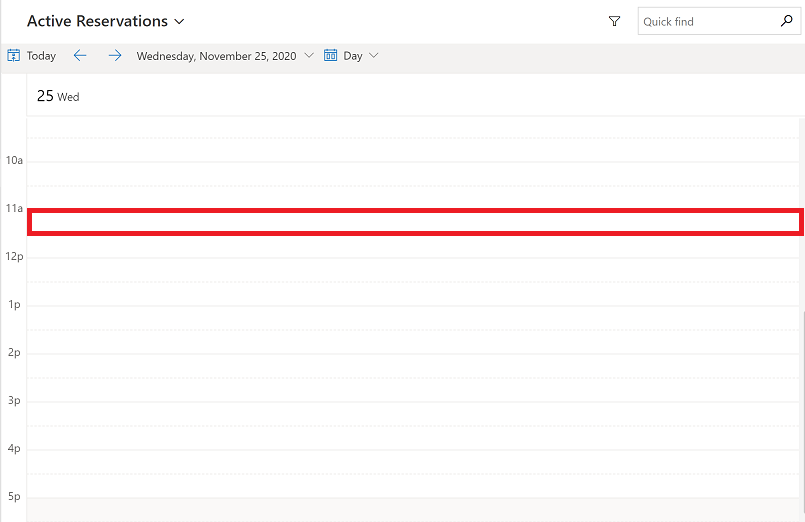The width and height of the screenshot is (805, 522).
Task: Click Wednesday, November 25, 2020 date text
Action: pyautogui.click(x=216, y=56)
